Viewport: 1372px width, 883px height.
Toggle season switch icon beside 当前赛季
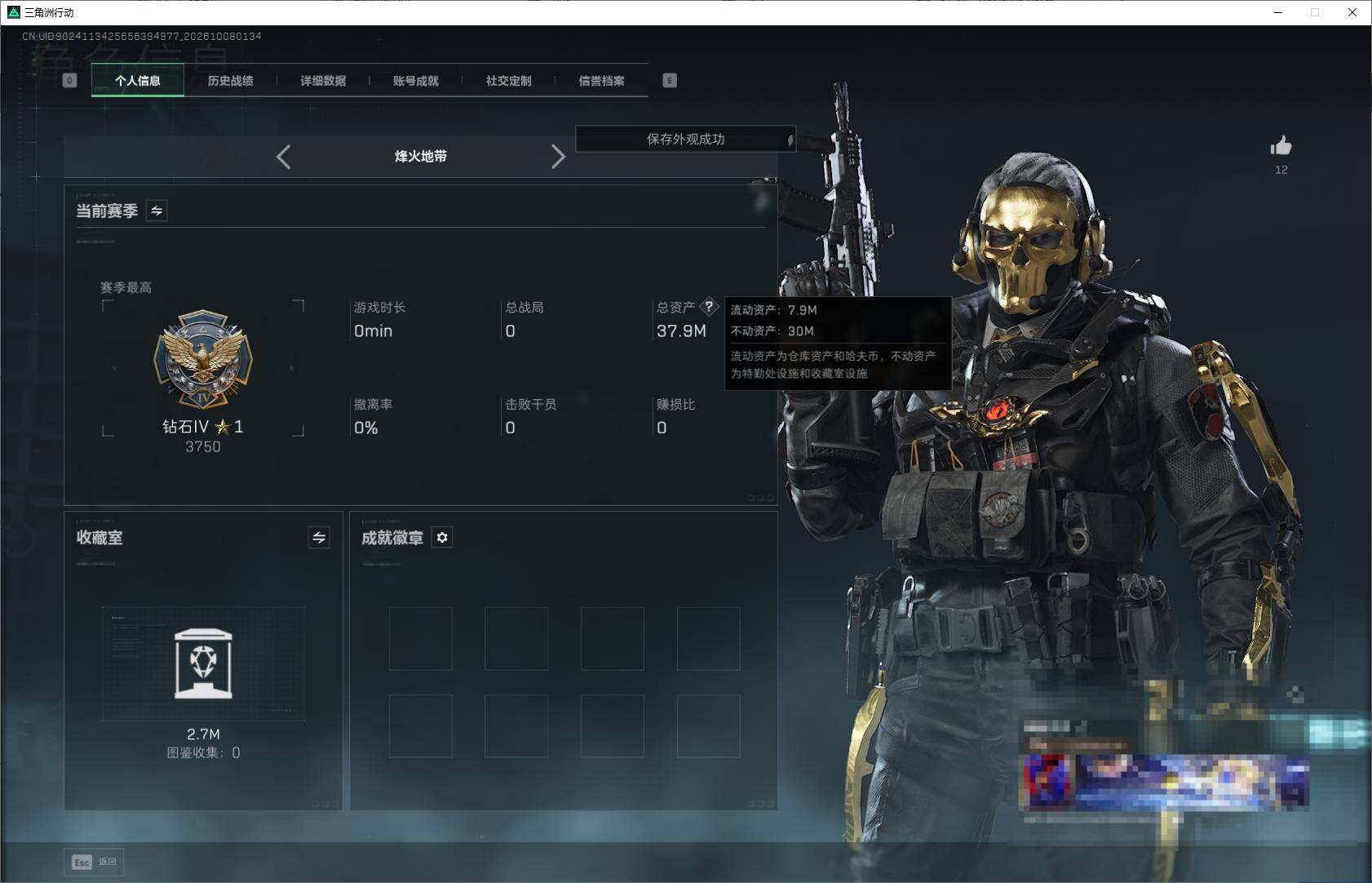pyautogui.click(x=157, y=211)
